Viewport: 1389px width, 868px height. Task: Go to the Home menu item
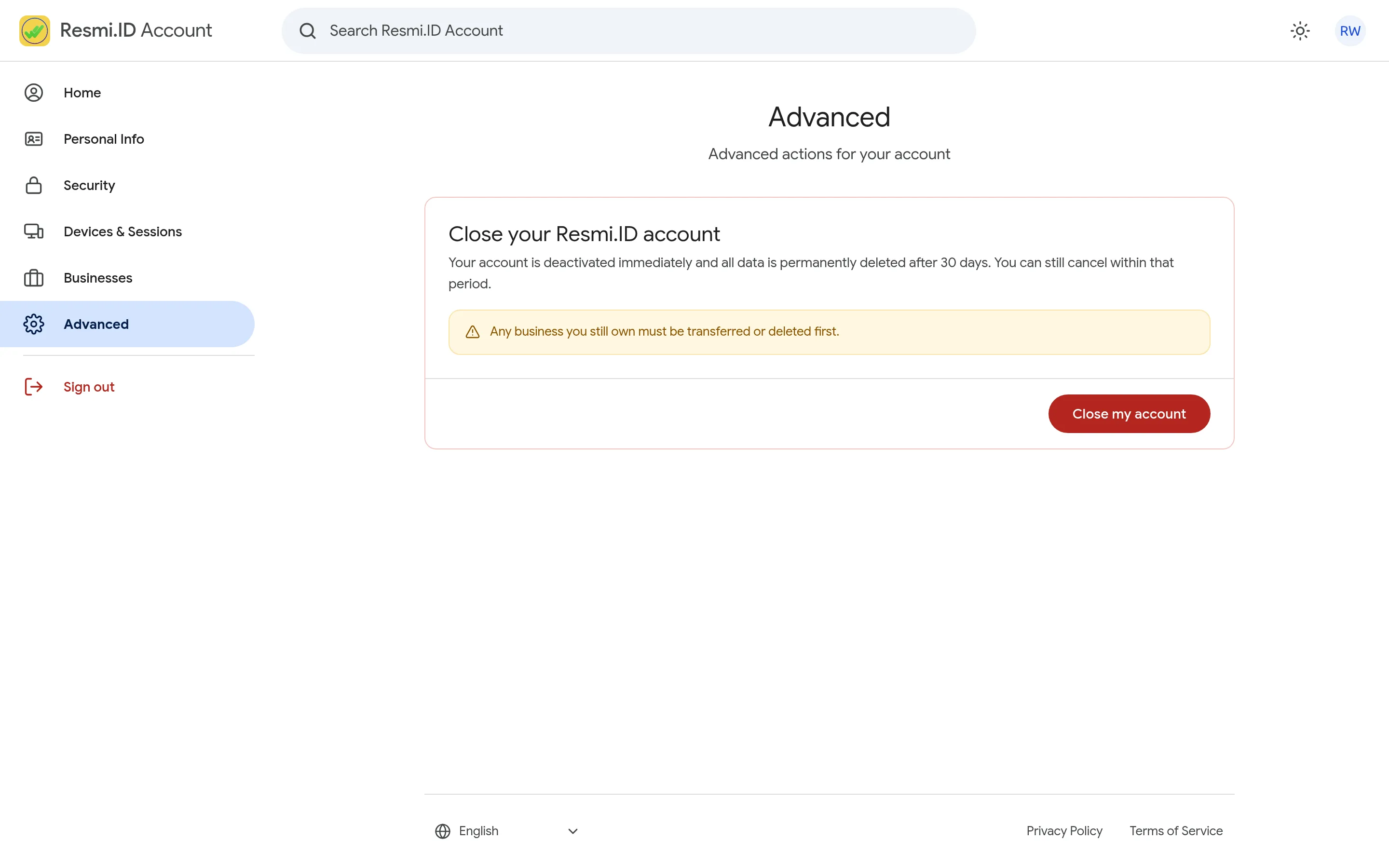coord(127,93)
